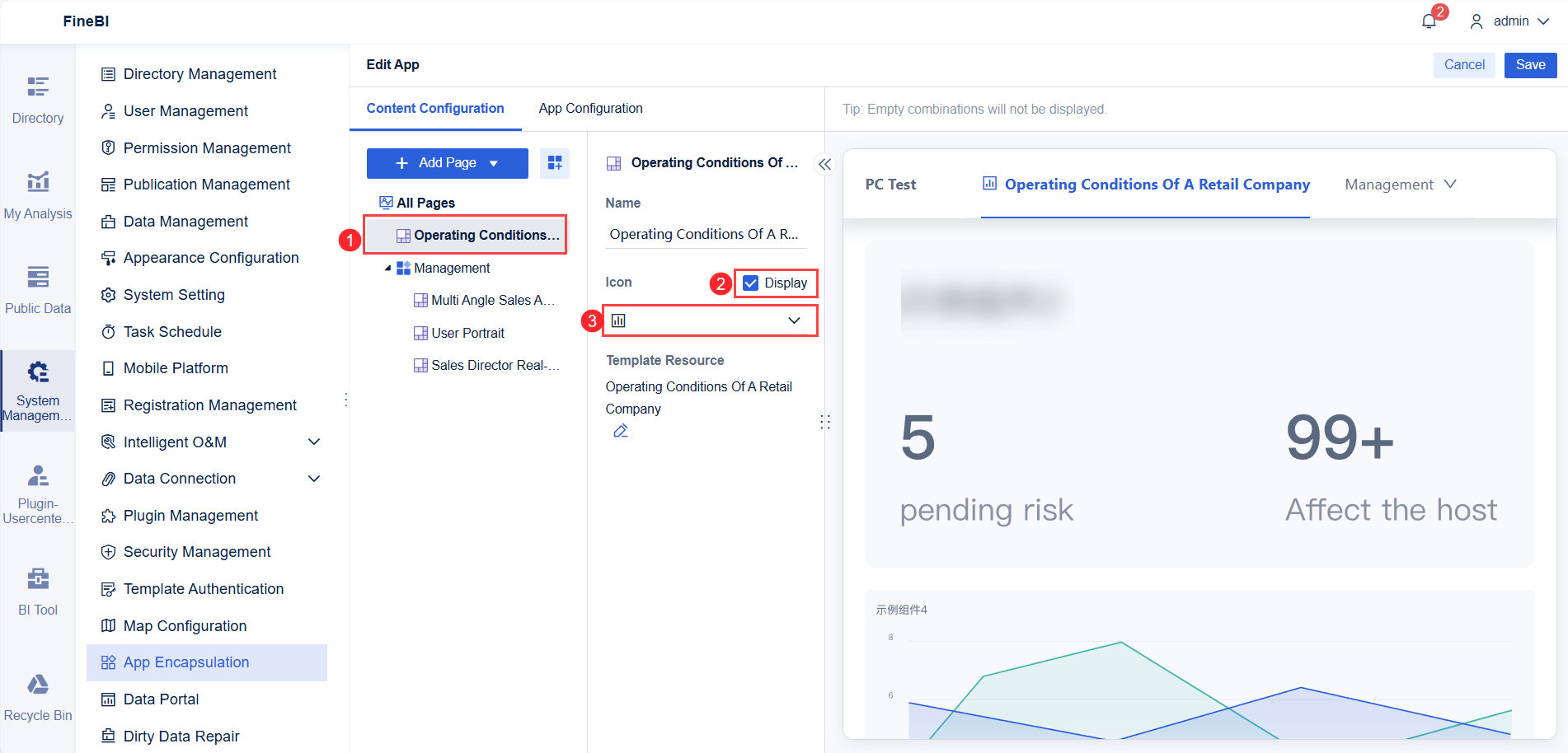Open Task Schedule
The image size is (1568, 753).
click(x=207, y=332)
